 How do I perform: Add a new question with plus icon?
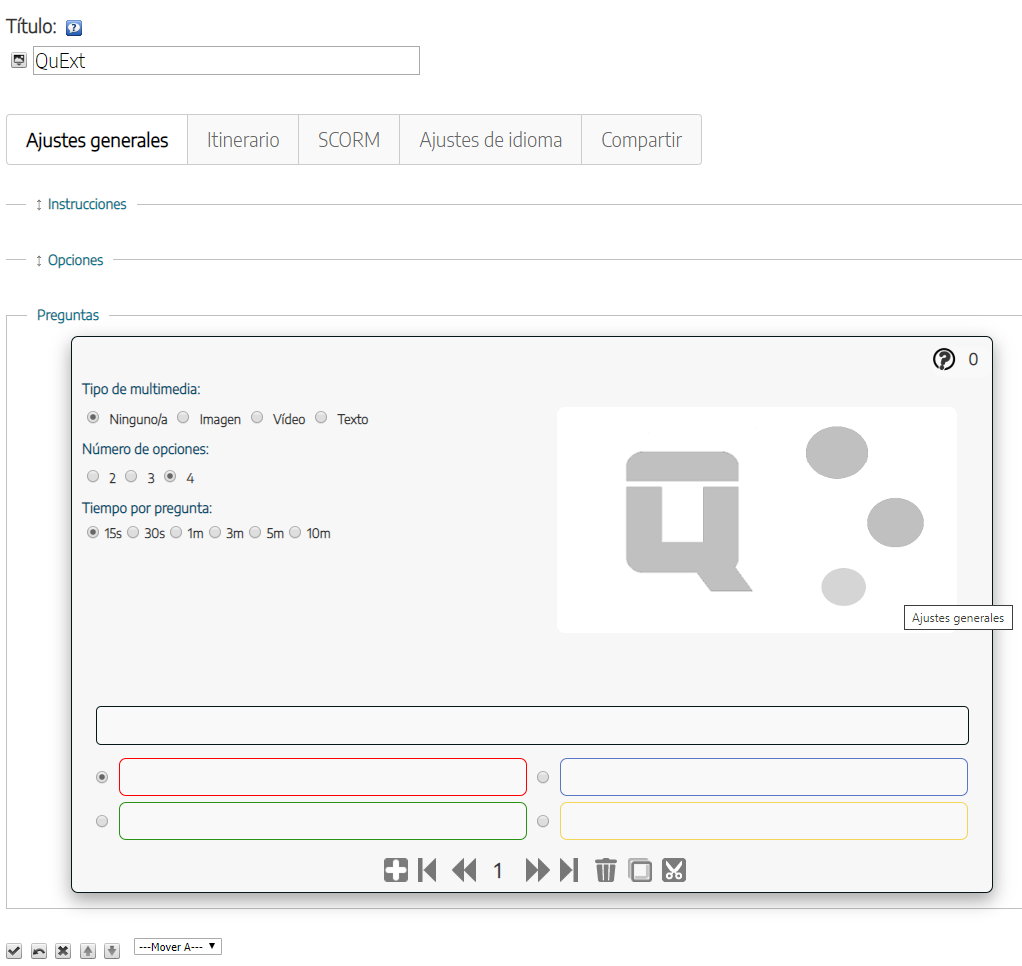point(396,870)
